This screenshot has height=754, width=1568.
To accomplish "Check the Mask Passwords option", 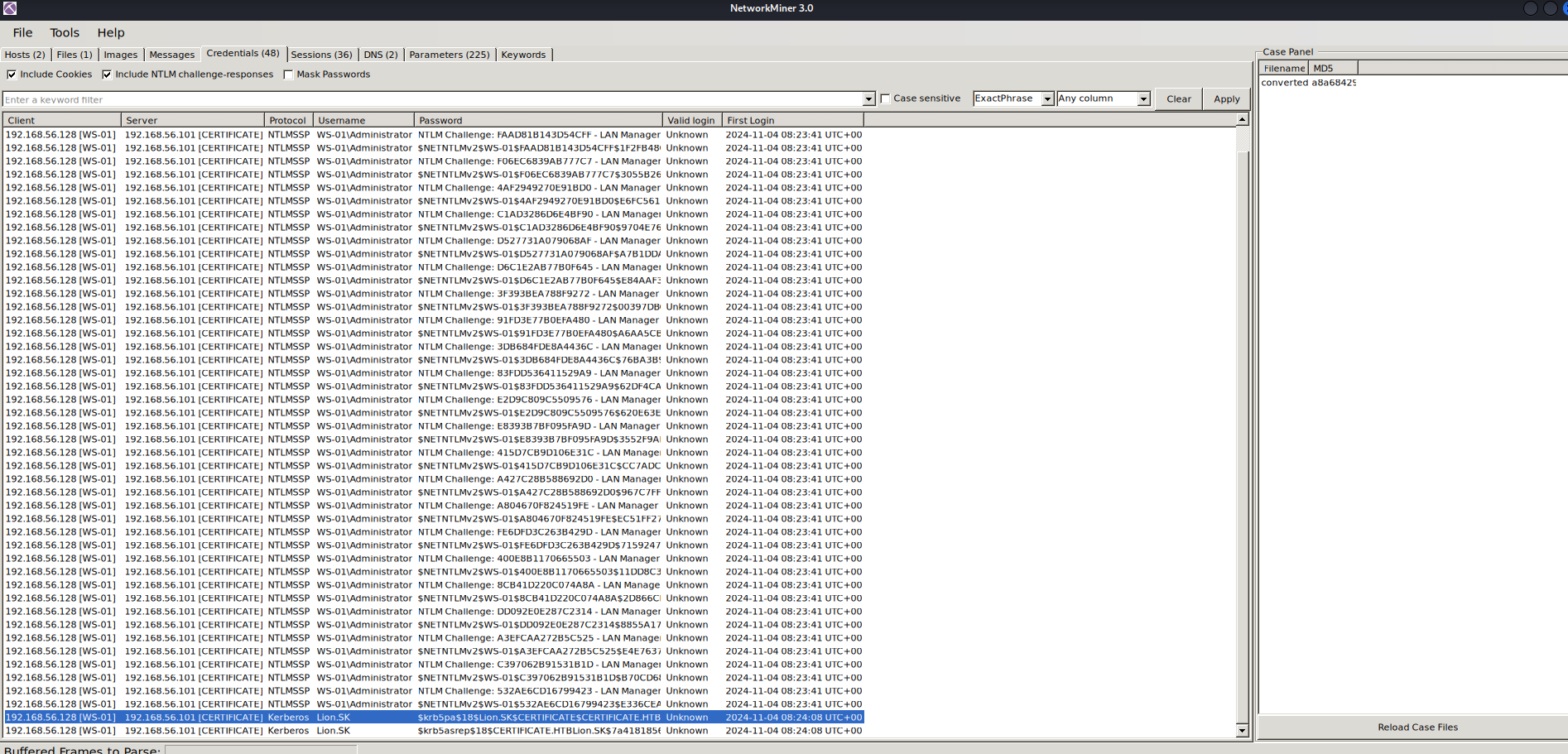I will click(x=288, y=74).
